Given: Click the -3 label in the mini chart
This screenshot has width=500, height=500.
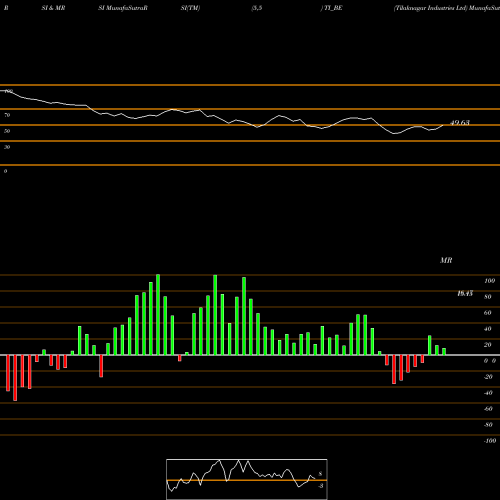Looking at the screenshot, I should (x=320, y=486).
